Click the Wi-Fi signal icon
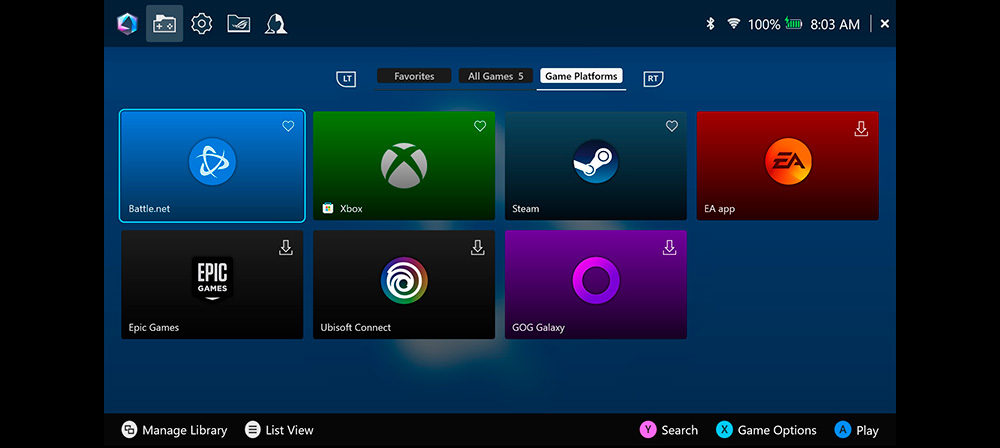 point(734,24)
